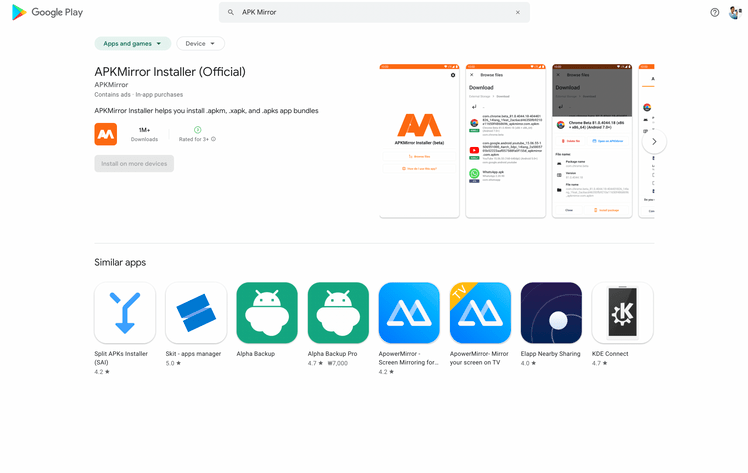Open Skit apps manager app

[x=196, y=313]
